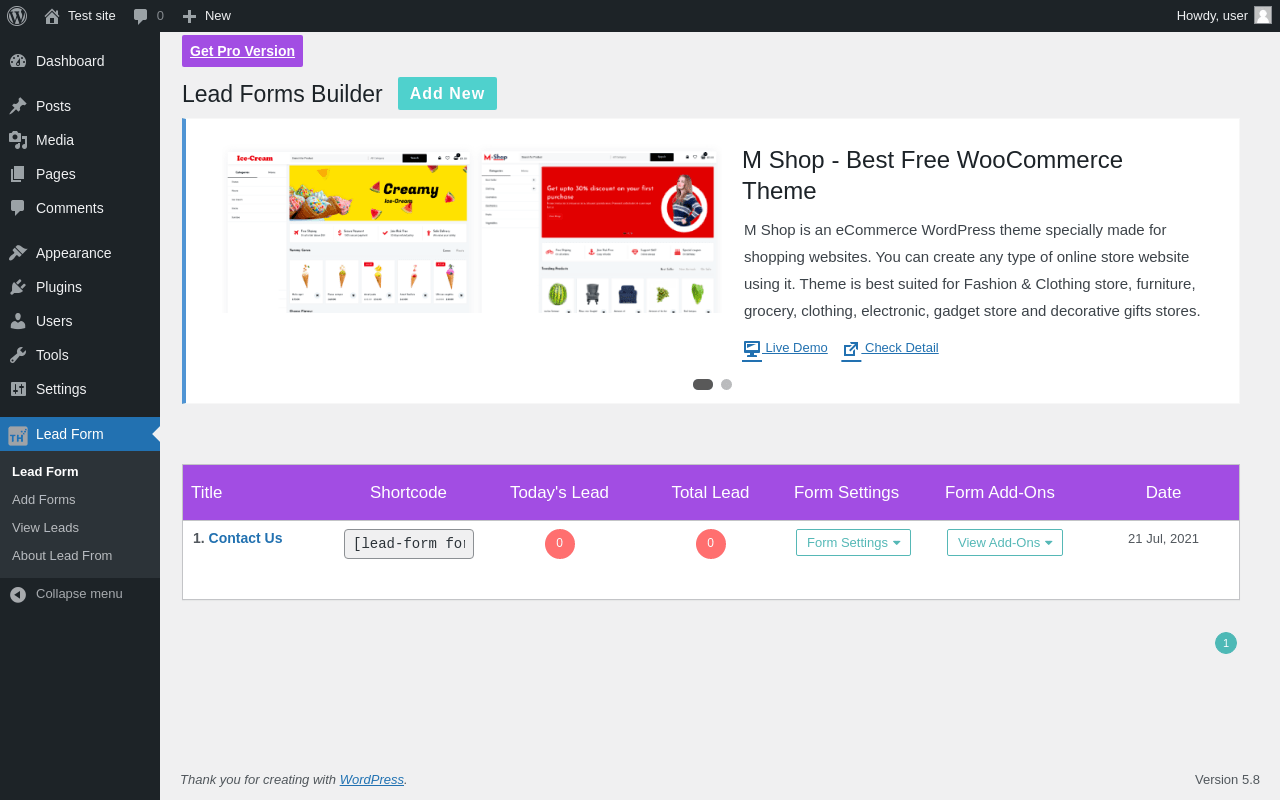Click the Today's Lead count badge
The width and height of the screenshot is (1280, 800).
pyautogui.click(x=560, y=544)
